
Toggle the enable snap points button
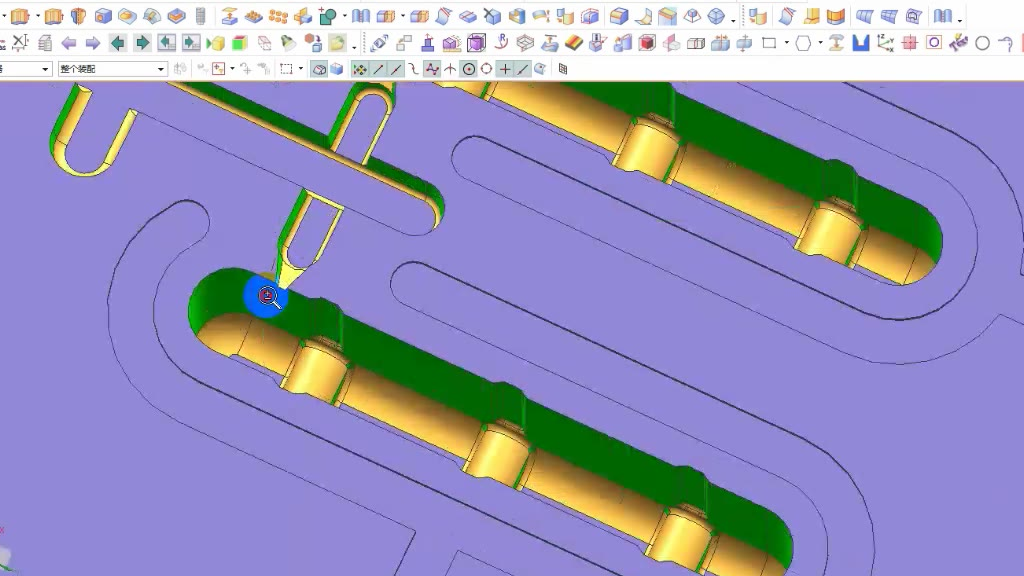point(360,69)
